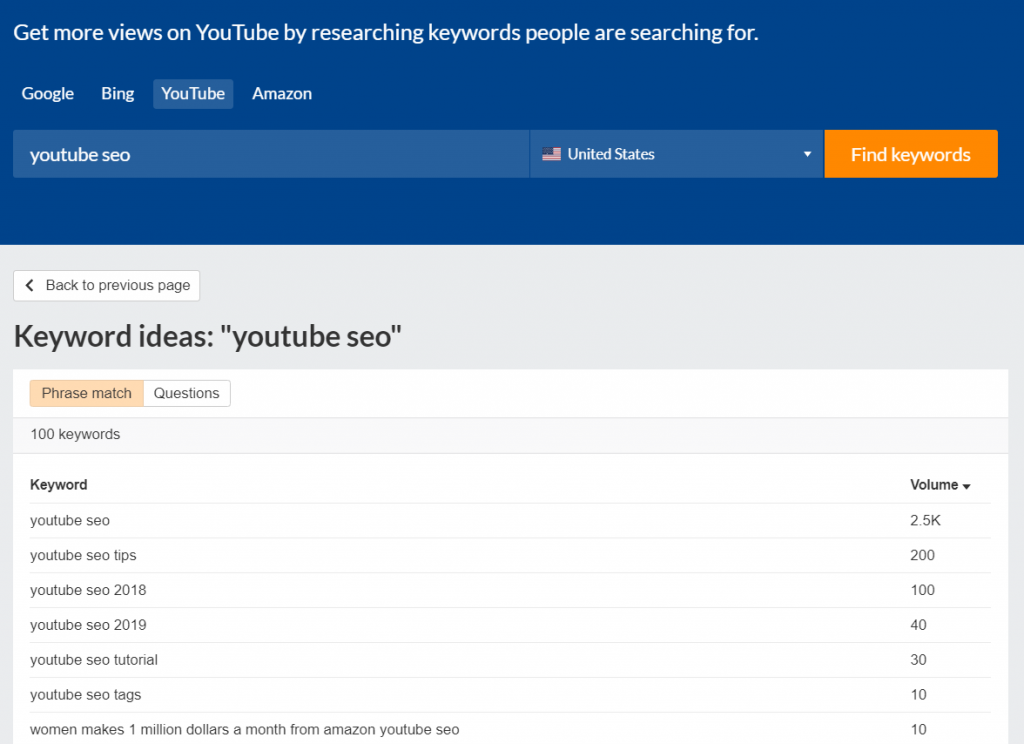Go back using Back to previous page
This screenshot has height=744, width=1024.
[x=106, y=285]
